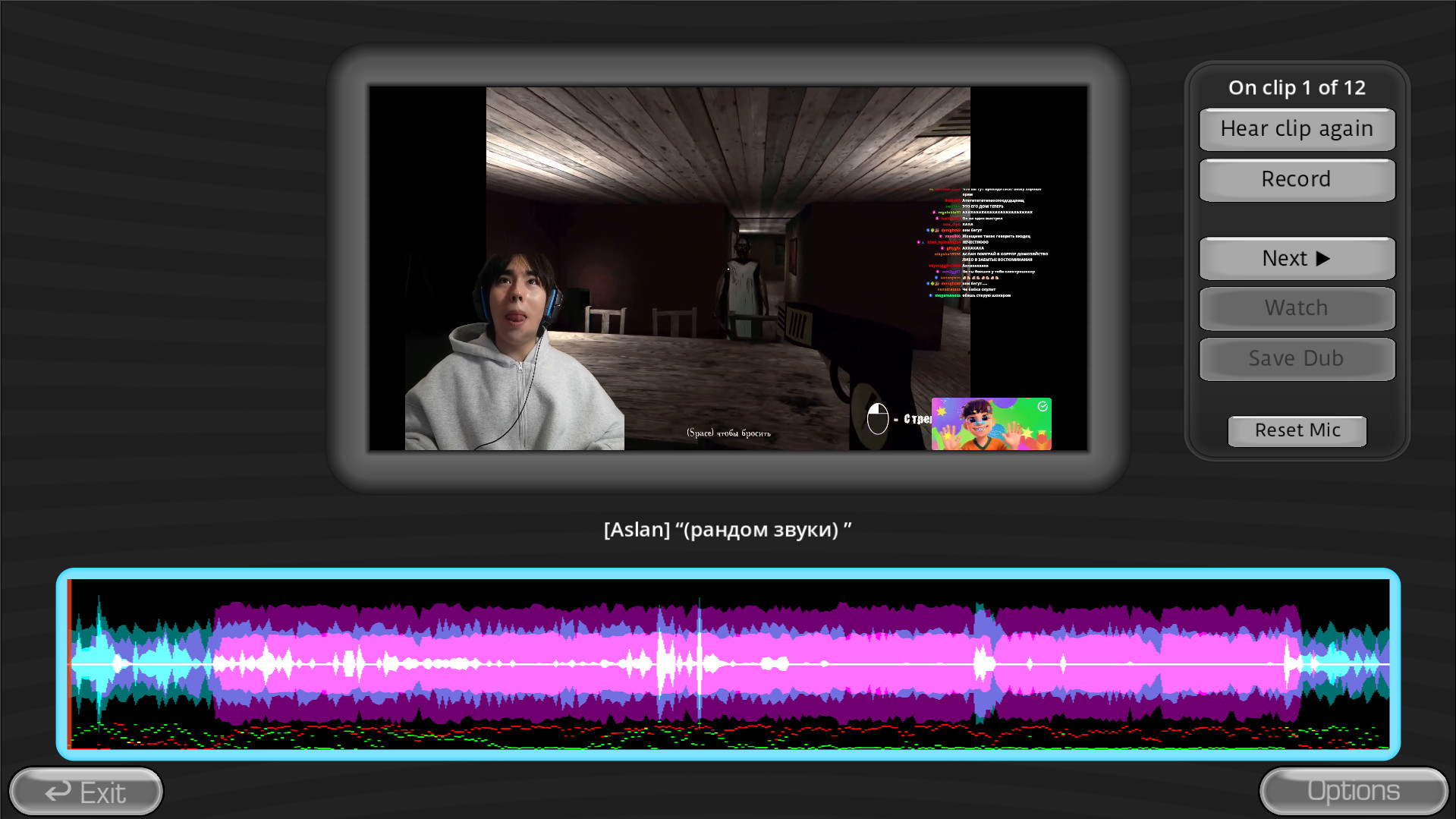Click the audio waveform timeline
The width and height of the screenshot is (1456, 819).
[x=728, y=664]
